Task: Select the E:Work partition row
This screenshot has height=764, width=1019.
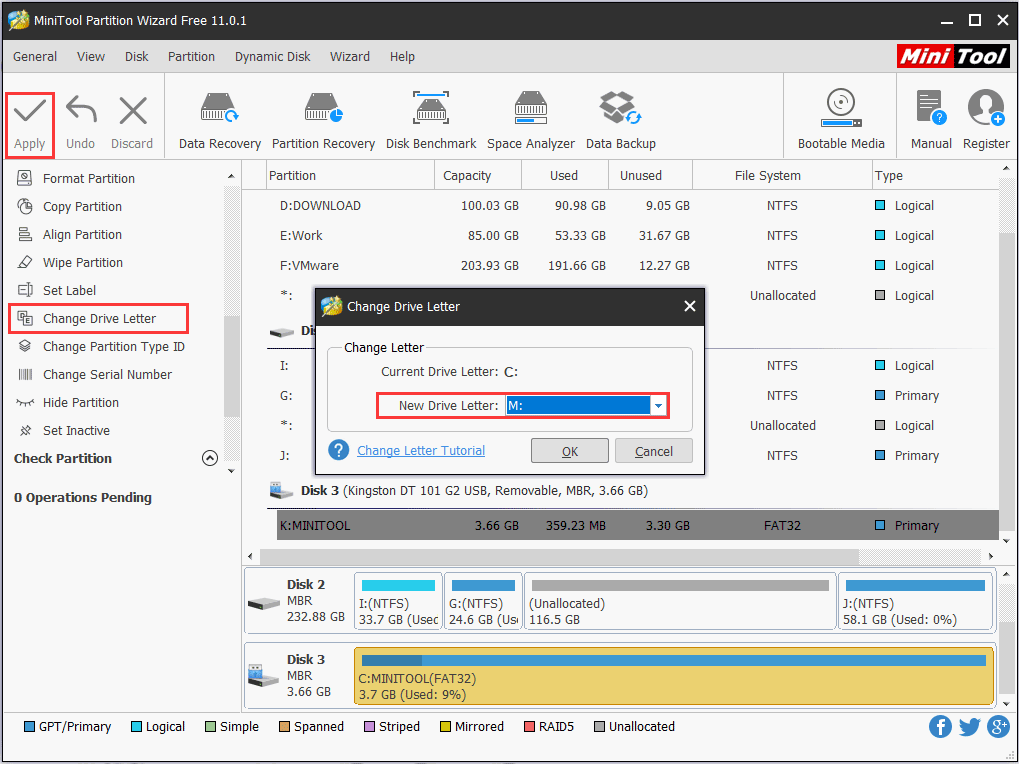Action: pyautogui.click(x=632, y=235)
